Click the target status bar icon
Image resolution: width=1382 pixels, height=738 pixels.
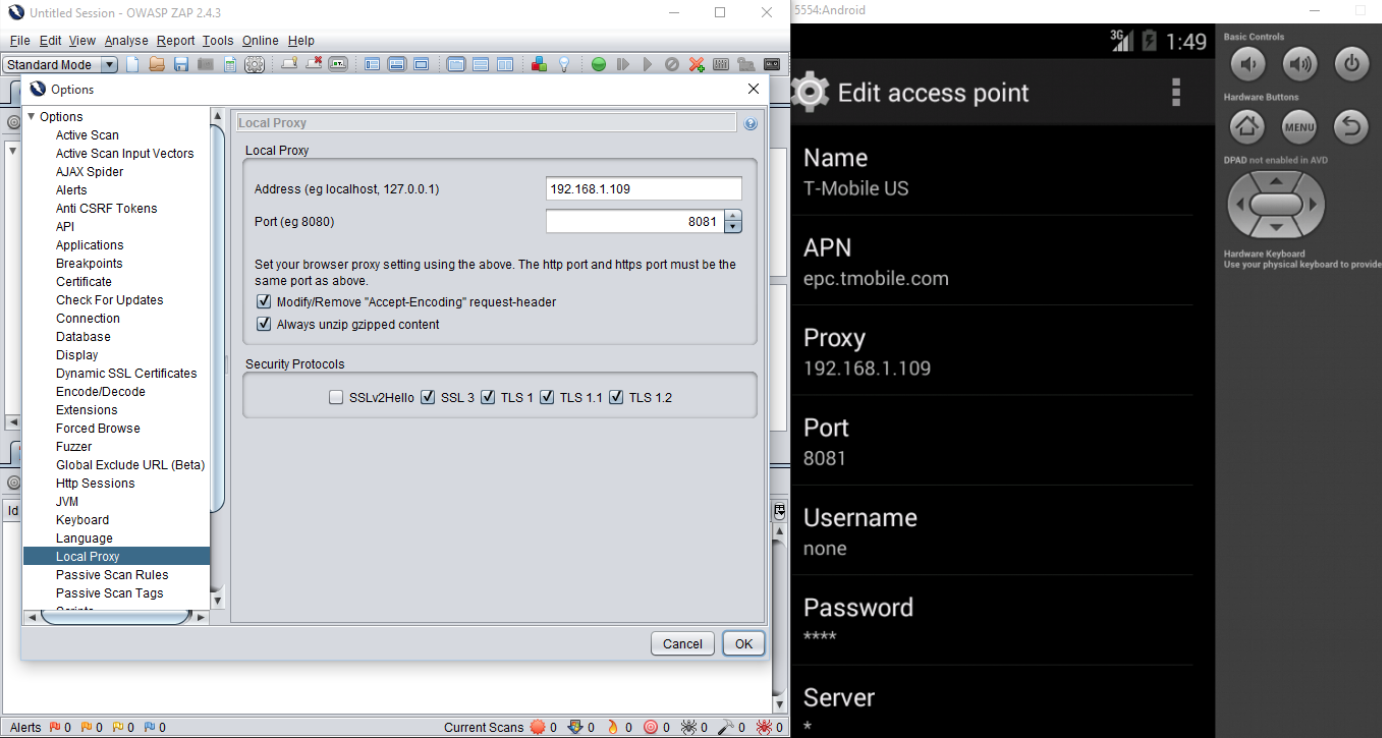pyautogui.click(x=651, y=727)
